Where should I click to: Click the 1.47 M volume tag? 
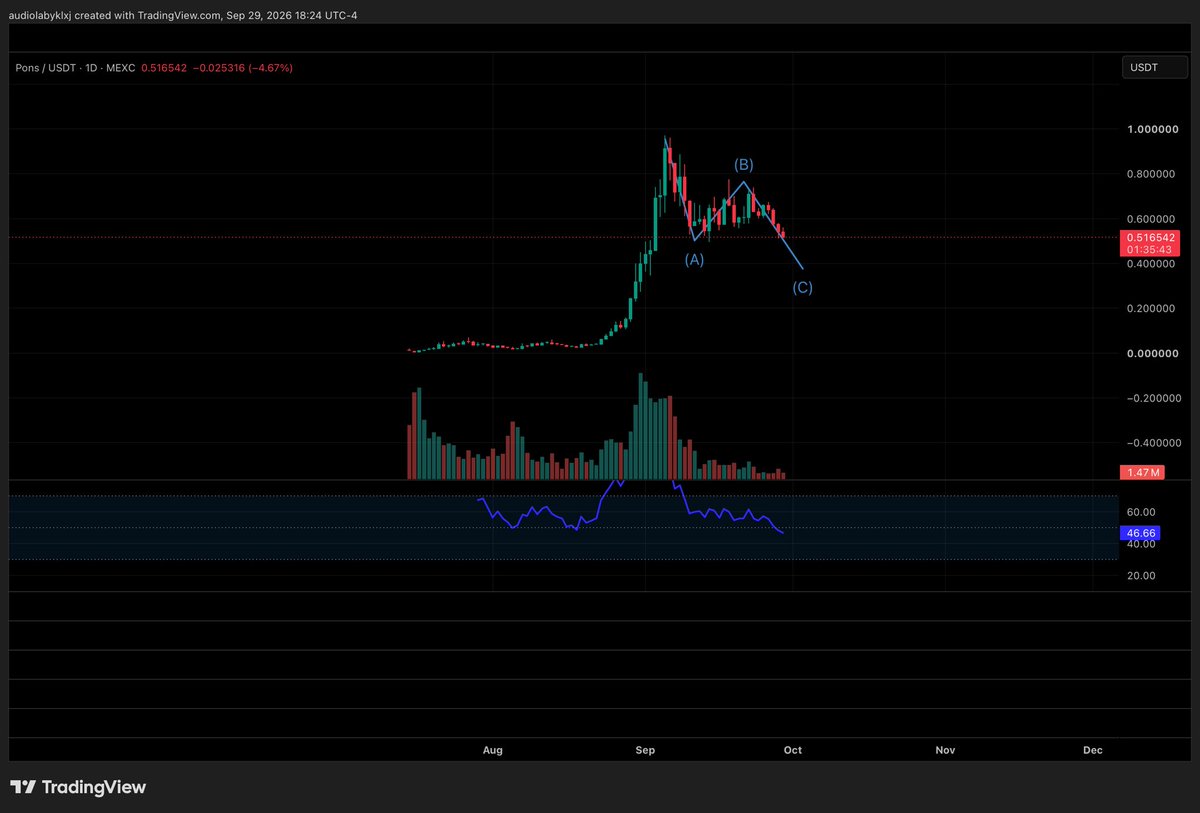coord(1140,471)
